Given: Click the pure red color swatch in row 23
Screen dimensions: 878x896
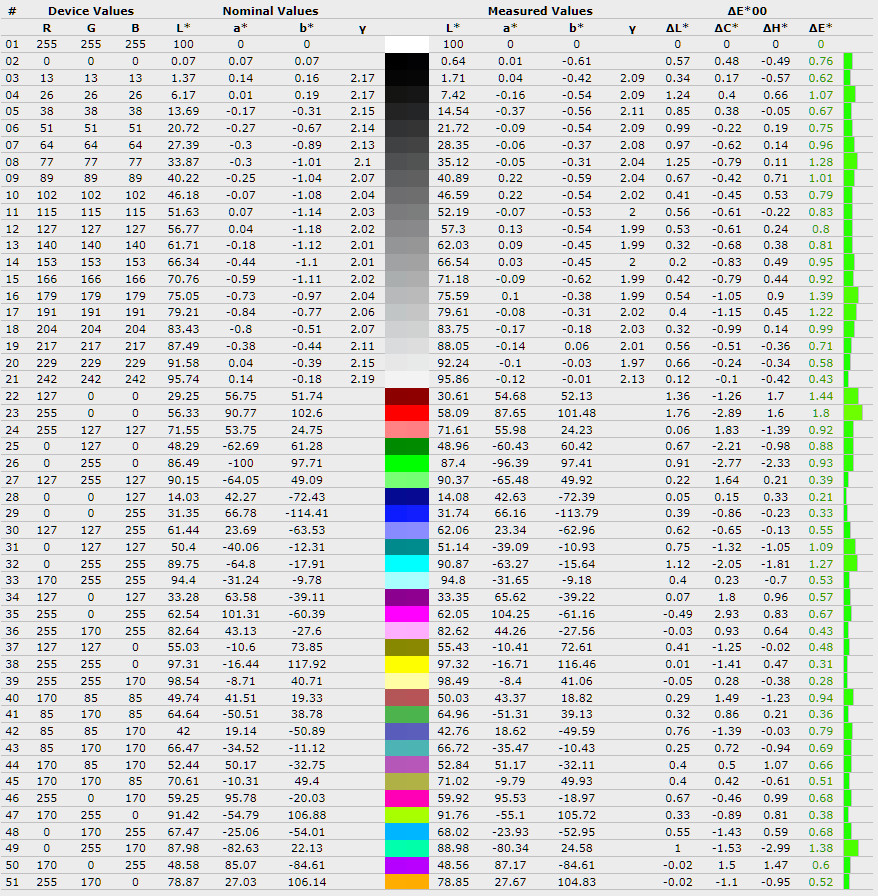Looking at the screenshot, I should coord(407,413).
